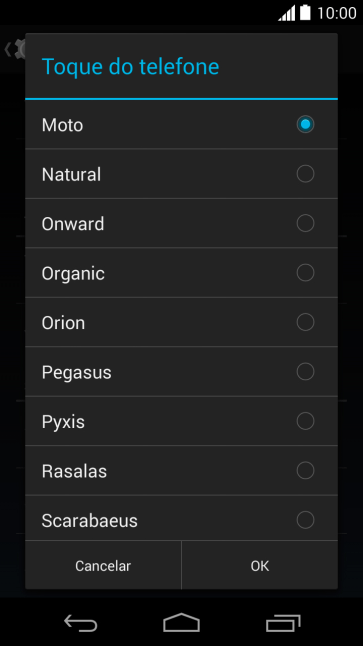Select the Onward ringtone radio button
Image resolution: width=363 pixels, height=646 pixels.
(x=305, y=223)
